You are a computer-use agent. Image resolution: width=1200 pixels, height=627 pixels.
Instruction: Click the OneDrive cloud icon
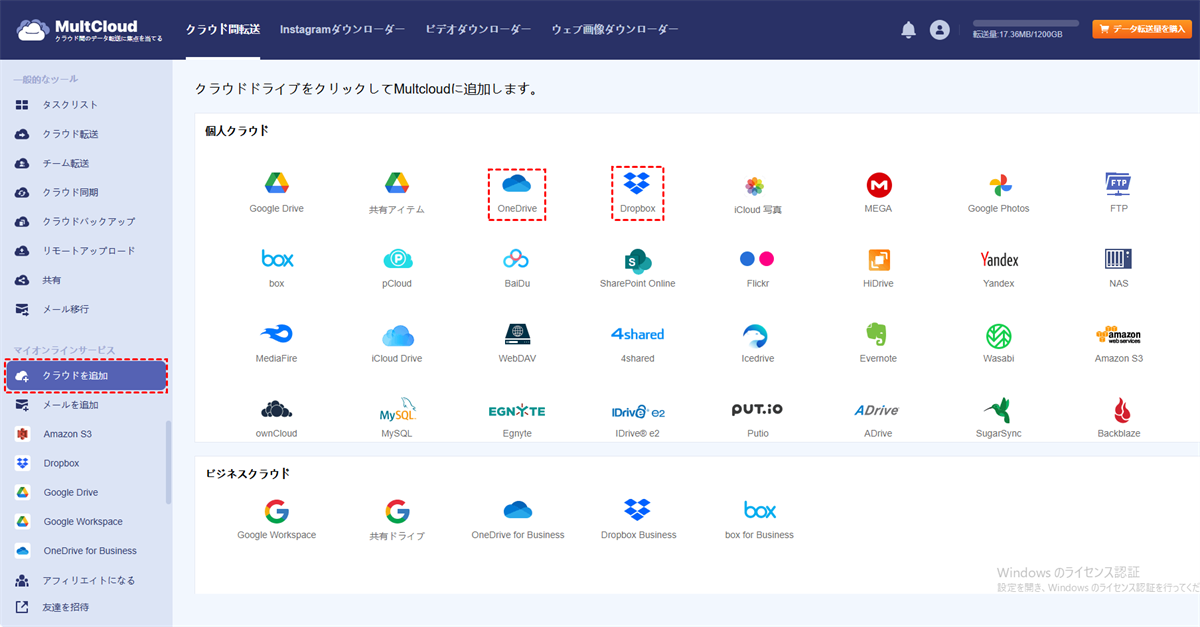coord(516,185)
